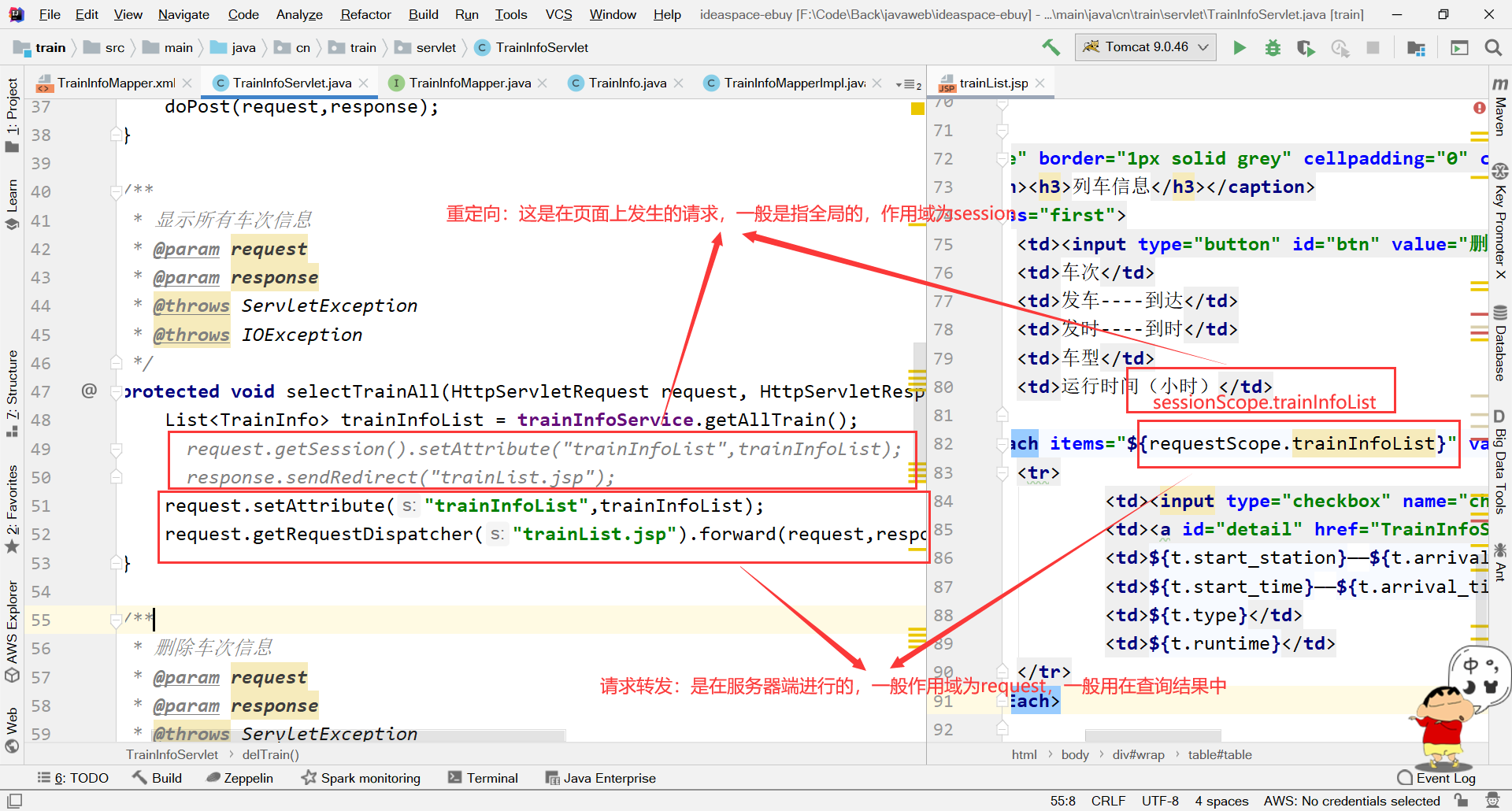Collapse the Javadoc fold at line 55
This screenshot has height=811, width=1512.
click(x=117, y=620)
